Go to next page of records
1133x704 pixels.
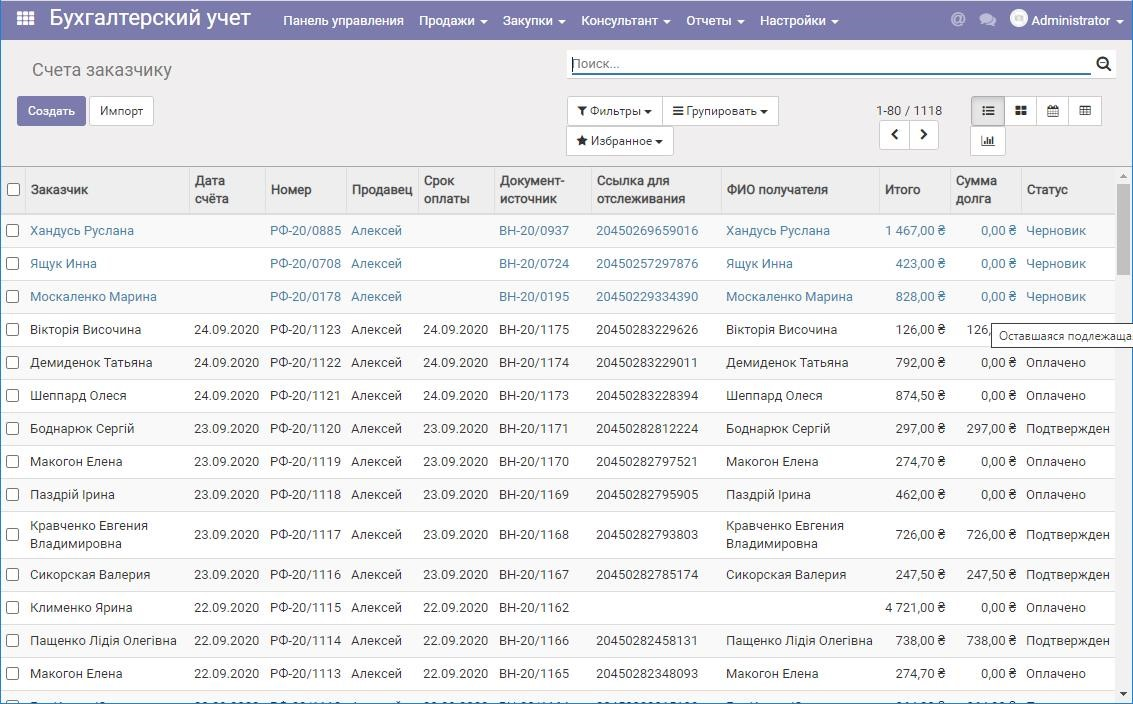coord(923,134)
